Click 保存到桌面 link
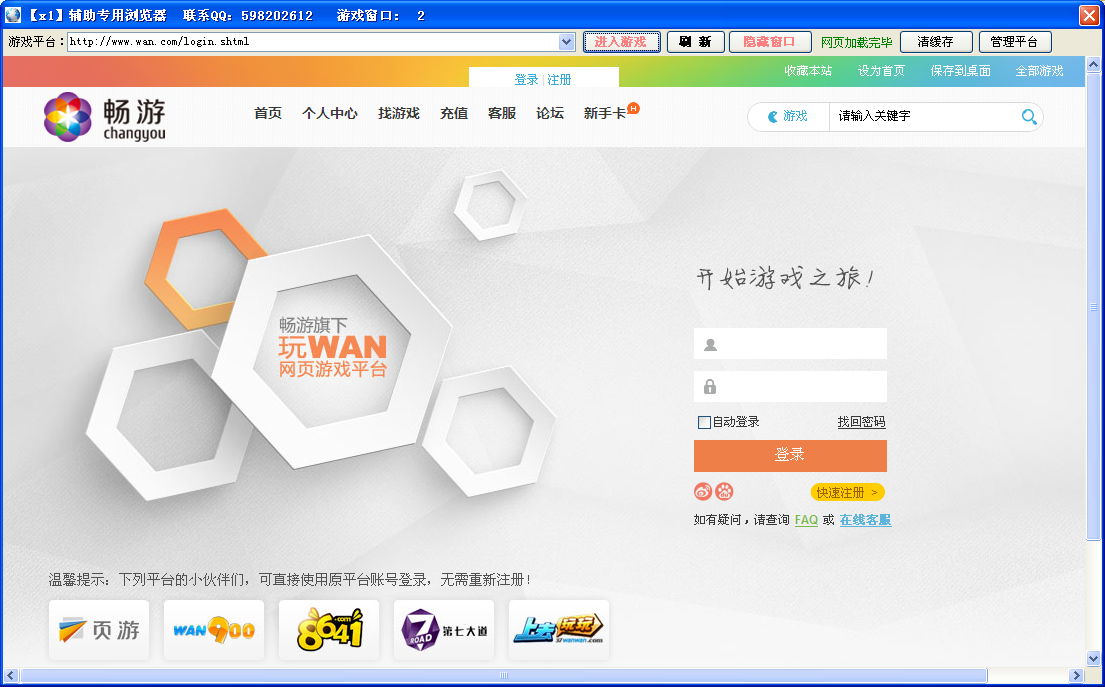1105x687 pixels. tap(961, 70)
